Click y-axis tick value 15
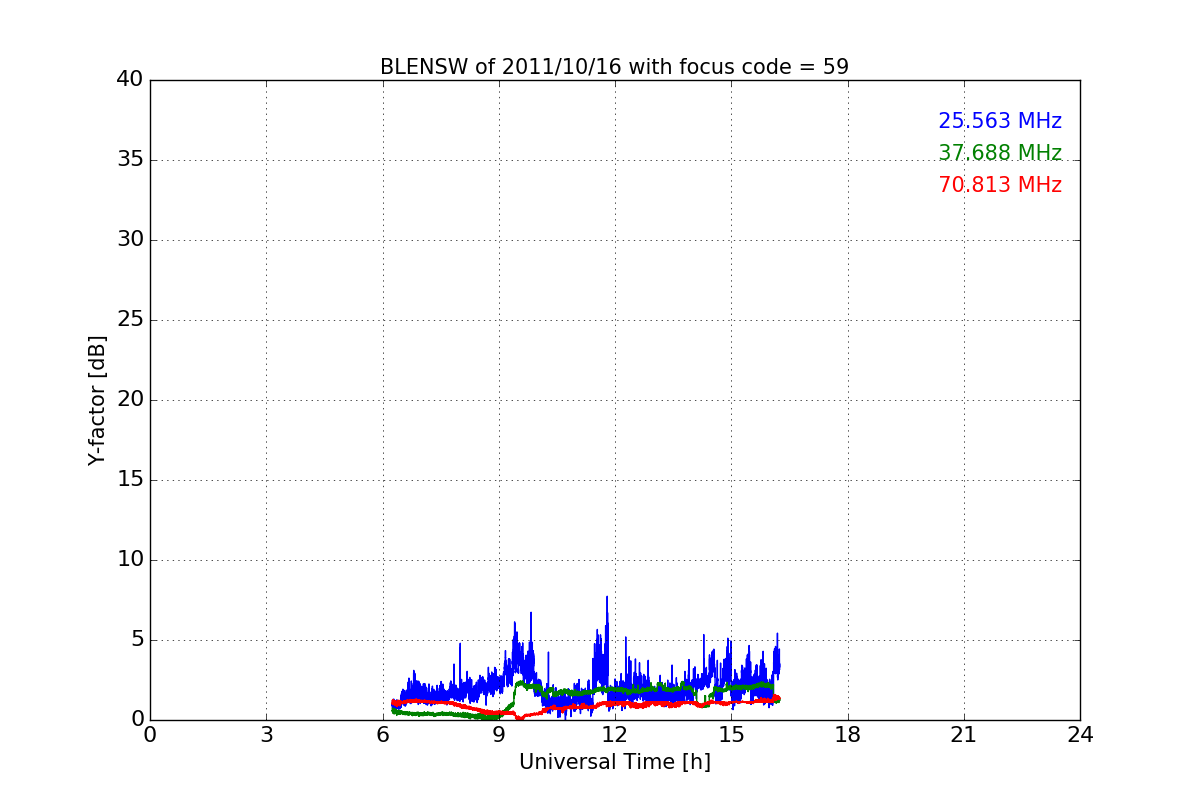 pos(130,480)
